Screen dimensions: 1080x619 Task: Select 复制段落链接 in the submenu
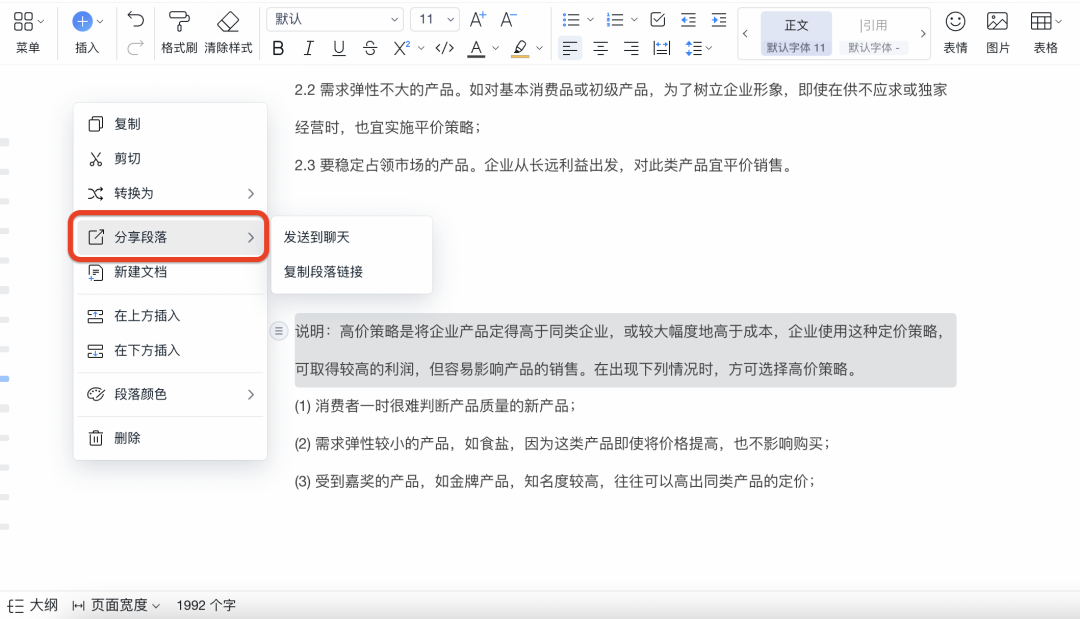click(323, 272)
